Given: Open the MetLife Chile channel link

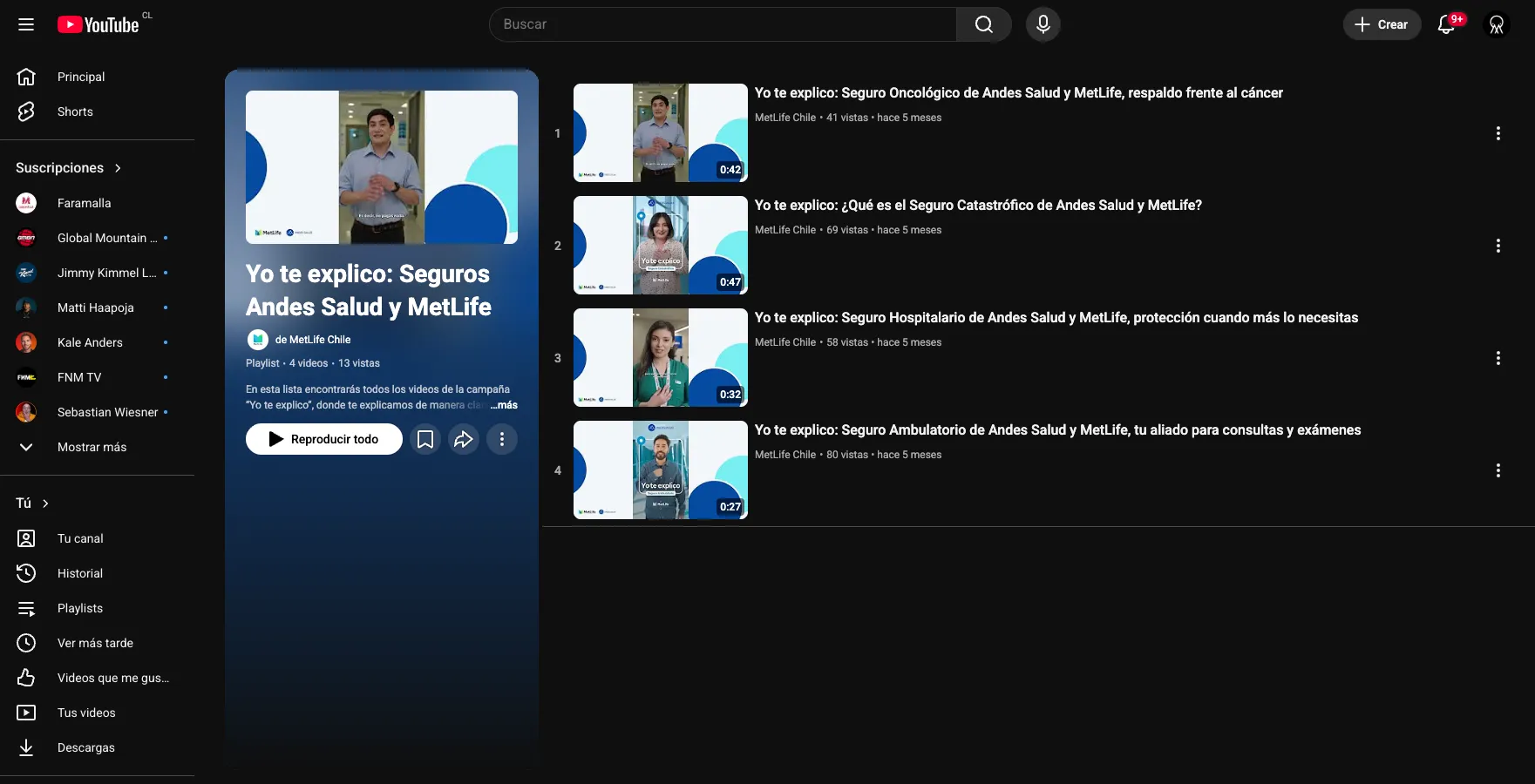Looking at the screenshot, I should coord(314,340).
